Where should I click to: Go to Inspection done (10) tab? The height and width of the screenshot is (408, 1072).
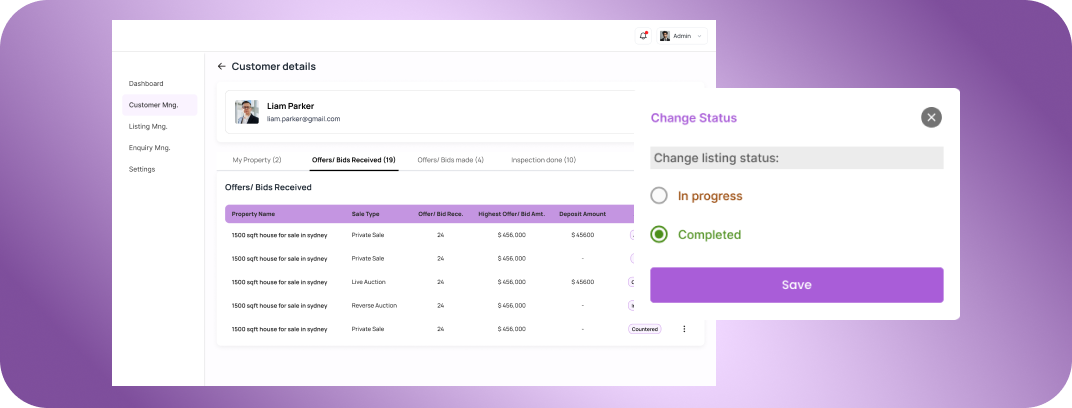click(543, 160)
